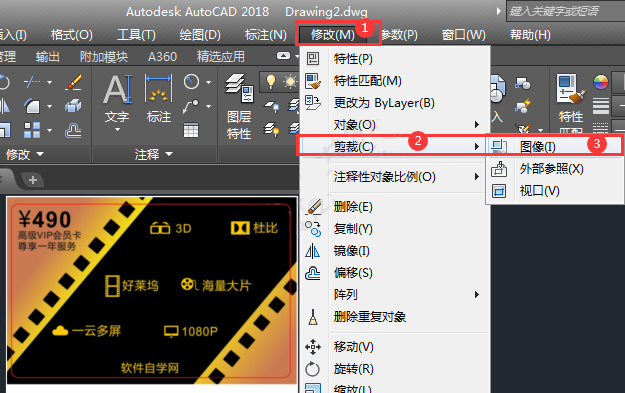Open the 图层特性 layer properties tool
625x393 pixels.
click(x=239, y=106)
